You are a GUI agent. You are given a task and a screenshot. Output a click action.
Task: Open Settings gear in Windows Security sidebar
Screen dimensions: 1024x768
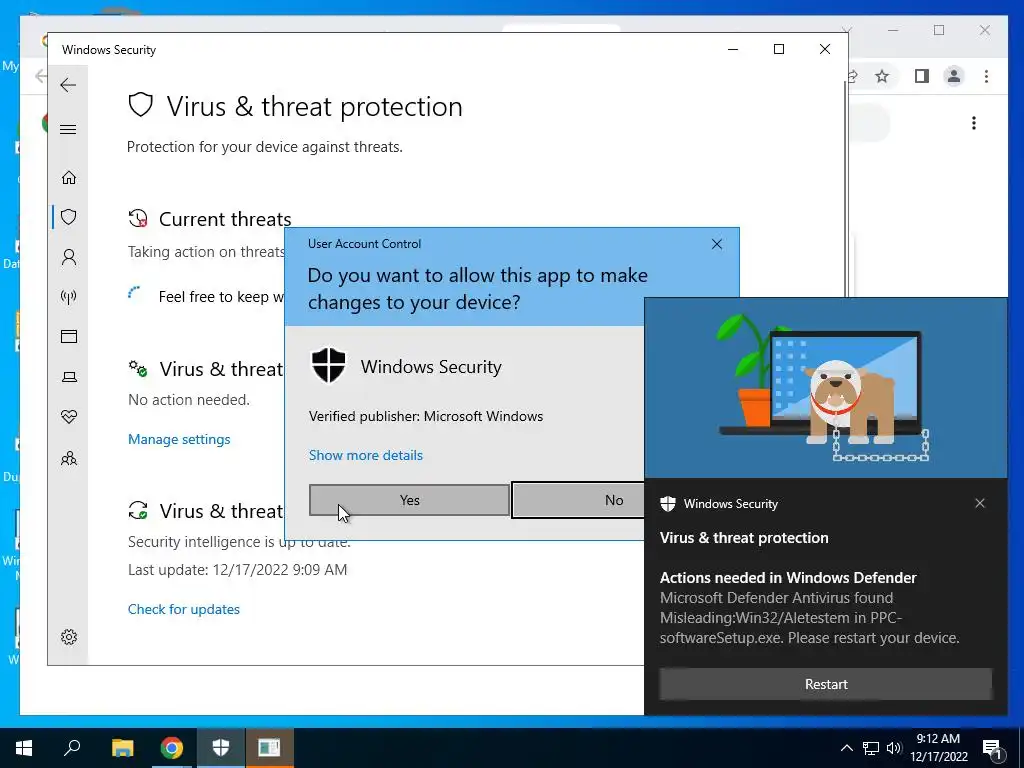pos(69,637)
